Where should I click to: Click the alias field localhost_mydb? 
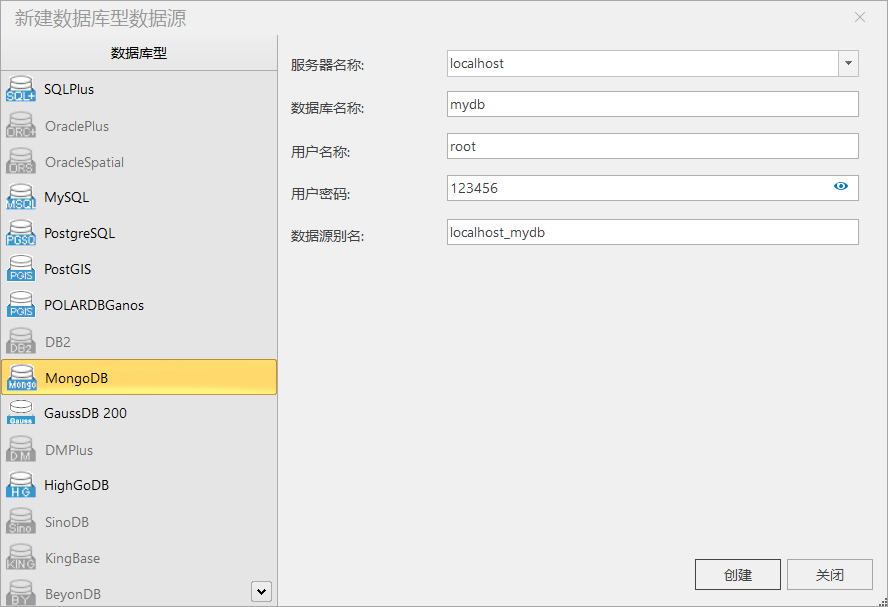pos(652,232)
